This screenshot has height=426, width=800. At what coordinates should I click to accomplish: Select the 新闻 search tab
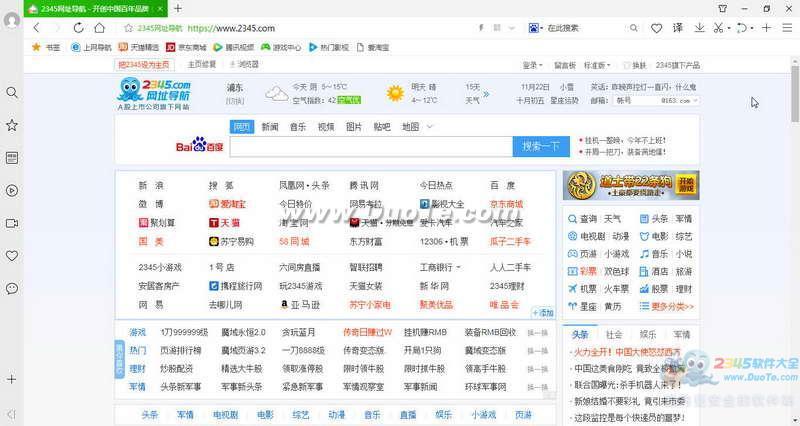(x=270, y=127)
